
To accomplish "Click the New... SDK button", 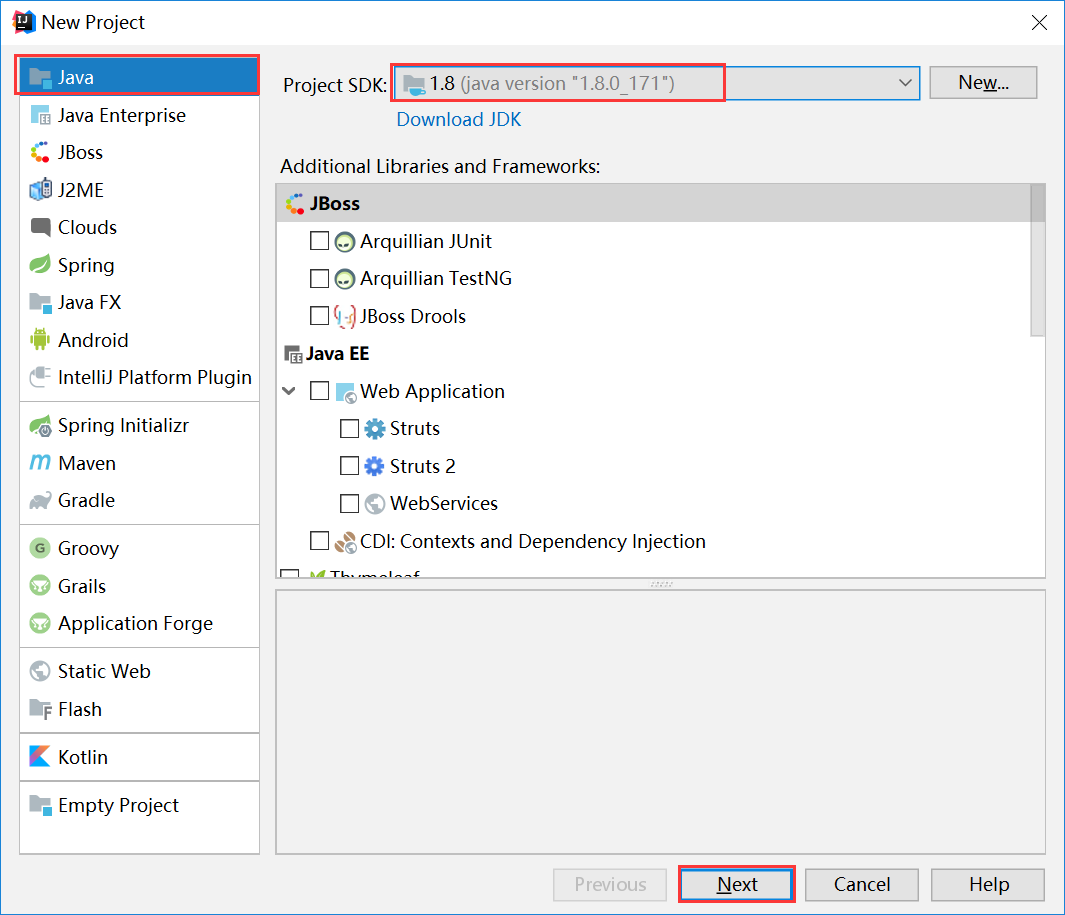I will pyautogui.click(x=983, y=83).
